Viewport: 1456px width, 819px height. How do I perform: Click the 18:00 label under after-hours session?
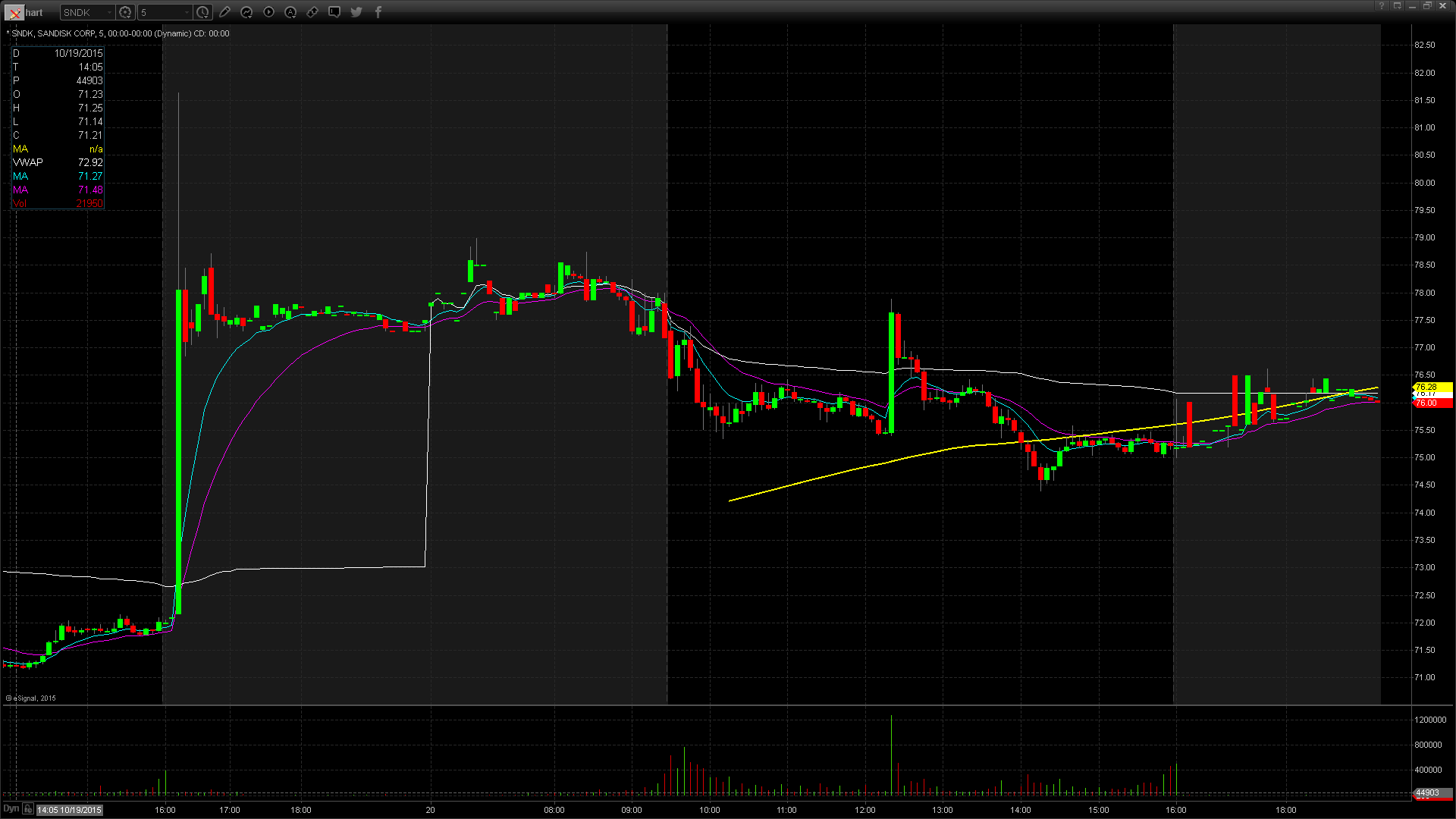pos(1285,810)
